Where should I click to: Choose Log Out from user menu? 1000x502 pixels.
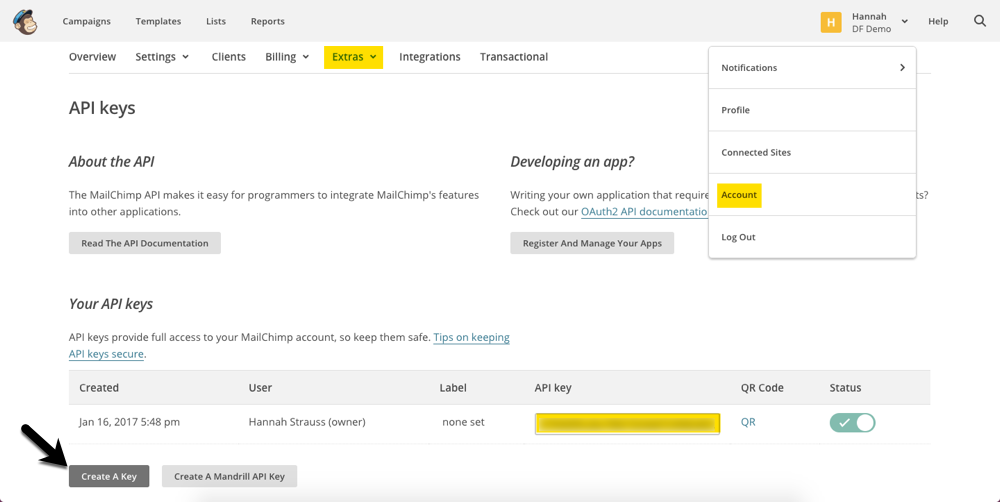[x=812, y=237]
